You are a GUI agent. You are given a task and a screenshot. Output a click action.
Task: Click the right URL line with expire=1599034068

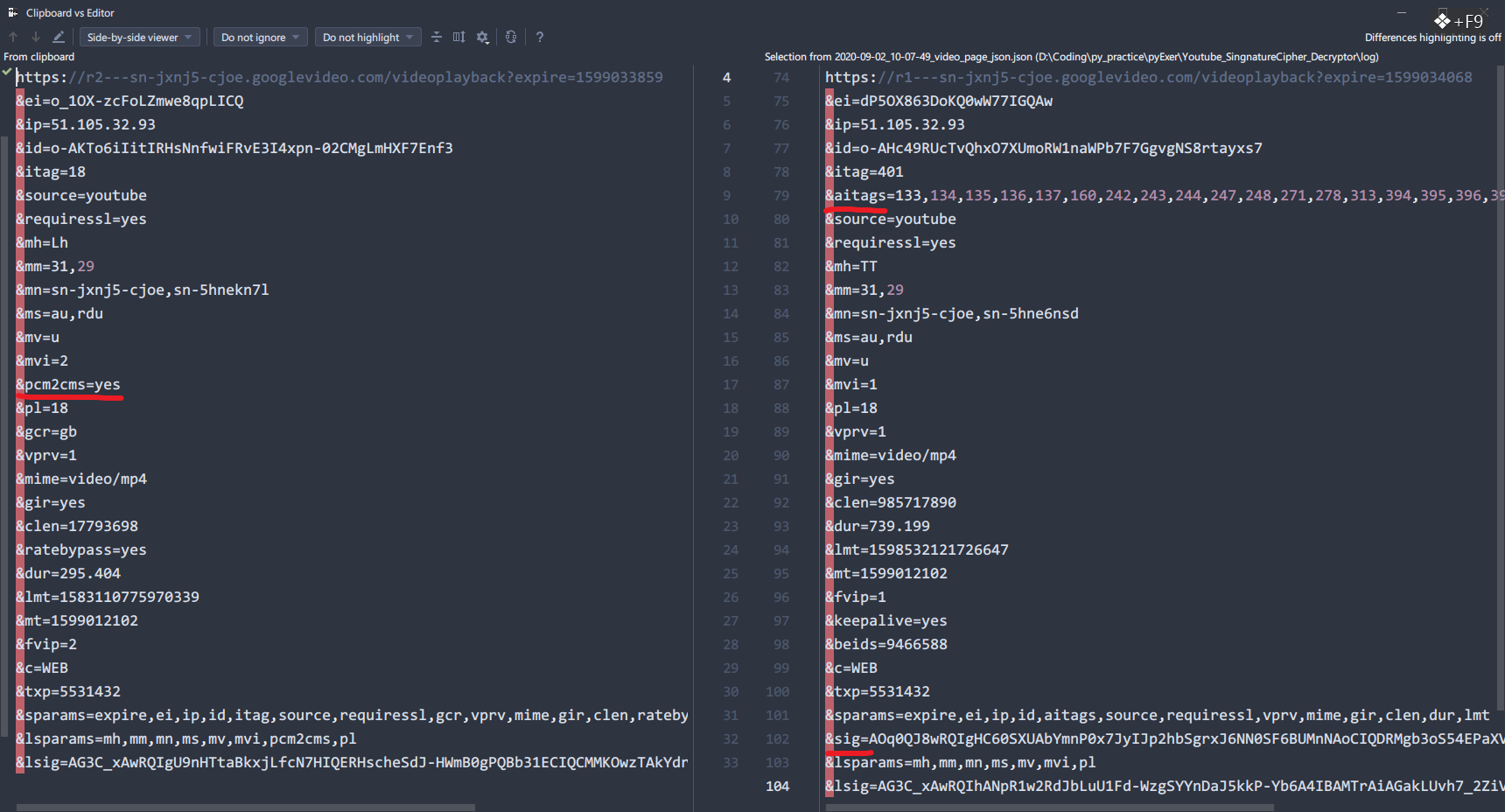[1149, 77]
